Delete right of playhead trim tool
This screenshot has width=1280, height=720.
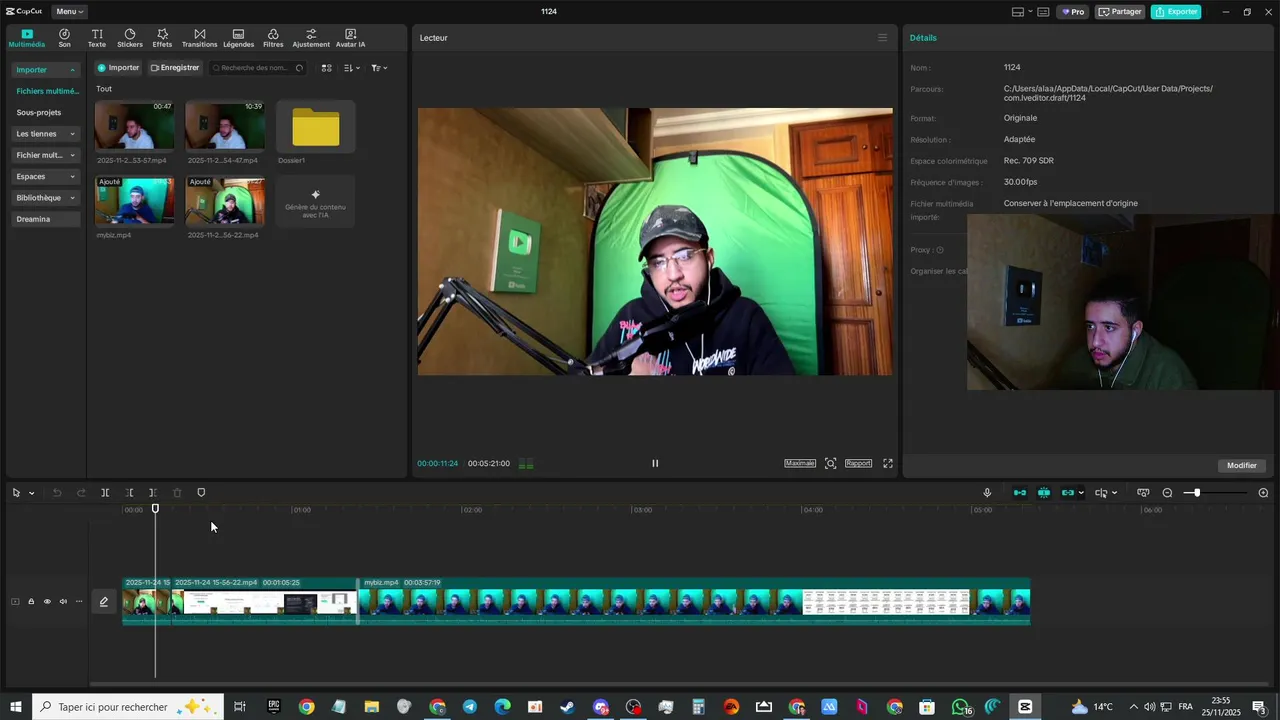[x=153, y=493]
